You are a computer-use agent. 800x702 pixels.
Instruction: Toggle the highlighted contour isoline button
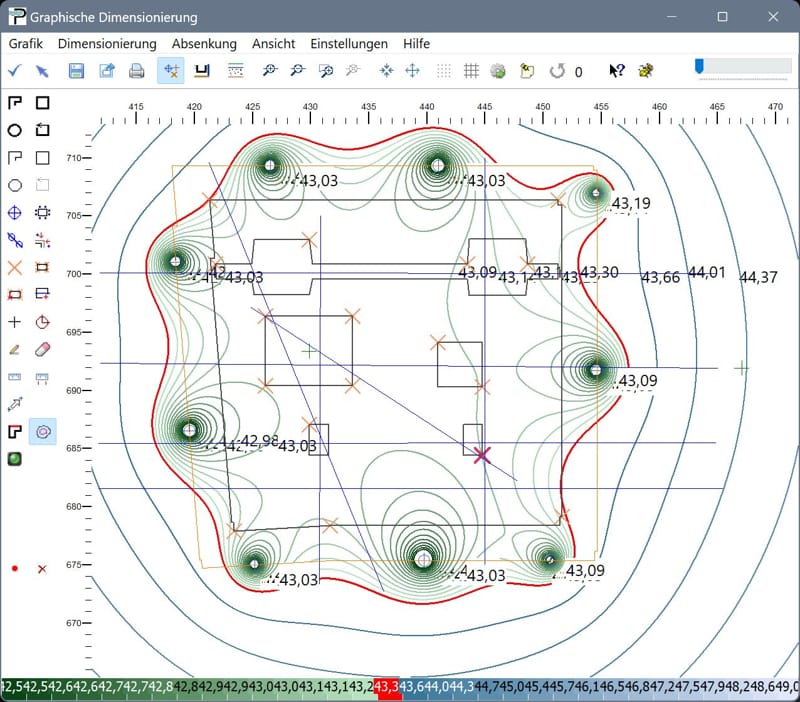[43, 432]
